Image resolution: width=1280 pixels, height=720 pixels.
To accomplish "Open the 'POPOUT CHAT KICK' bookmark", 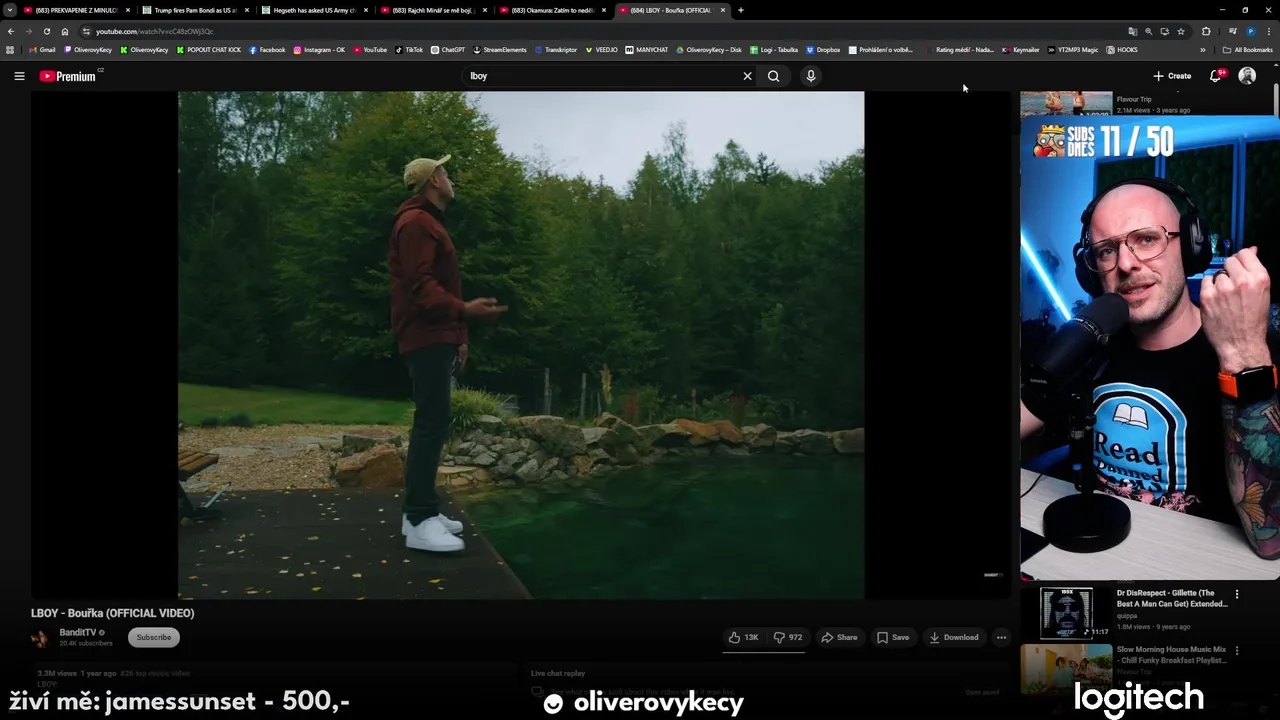I will pyautogui.click(x=209, y=49).
